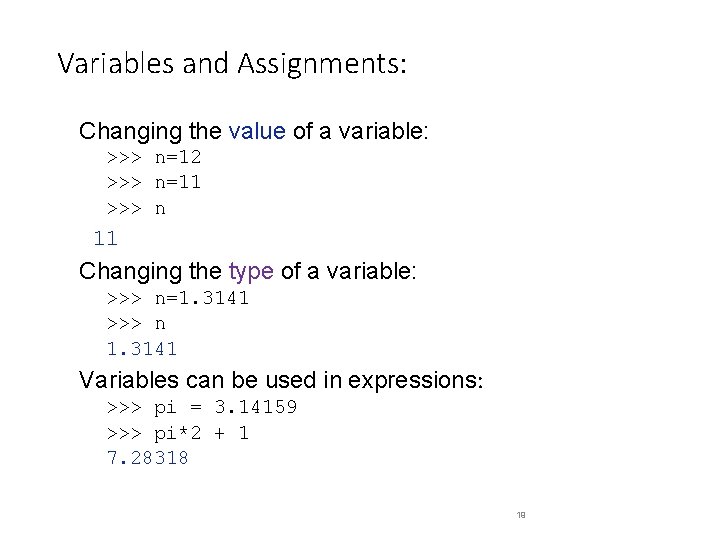Click the purple word "type"

pyautogui.click(x=252, y=271)
